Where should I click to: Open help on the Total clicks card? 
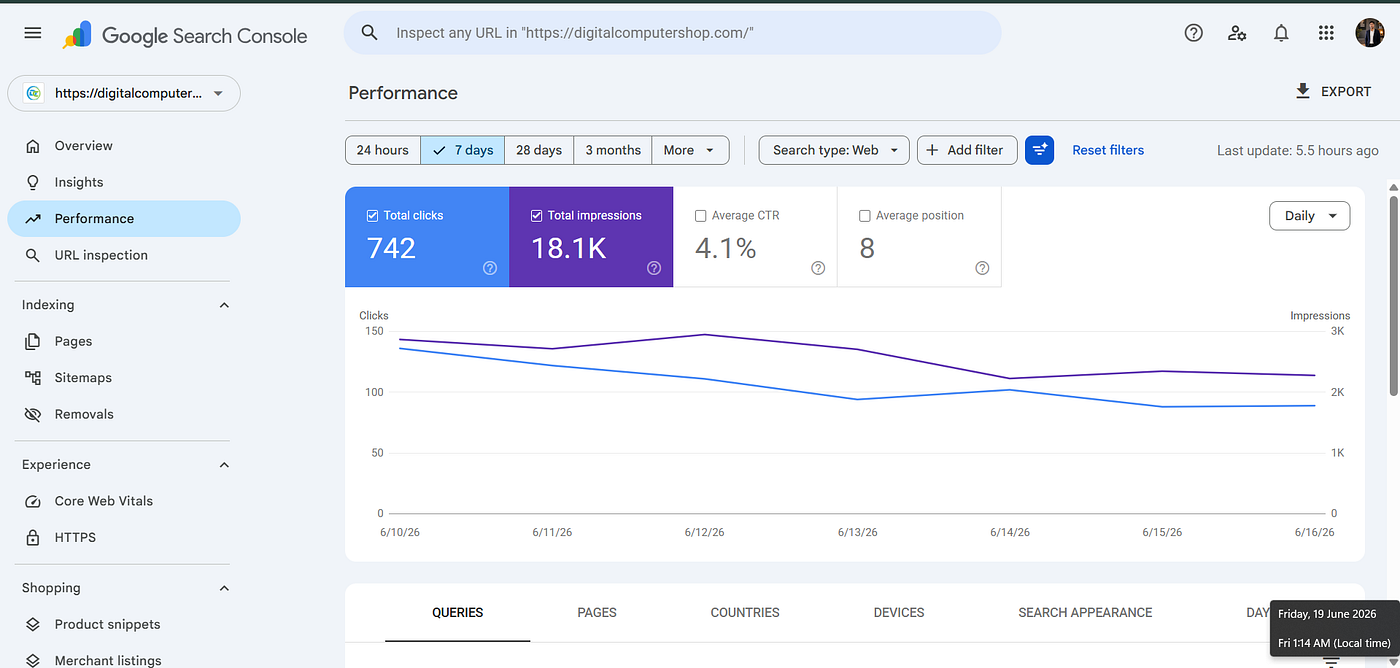(x=490, y=268)
